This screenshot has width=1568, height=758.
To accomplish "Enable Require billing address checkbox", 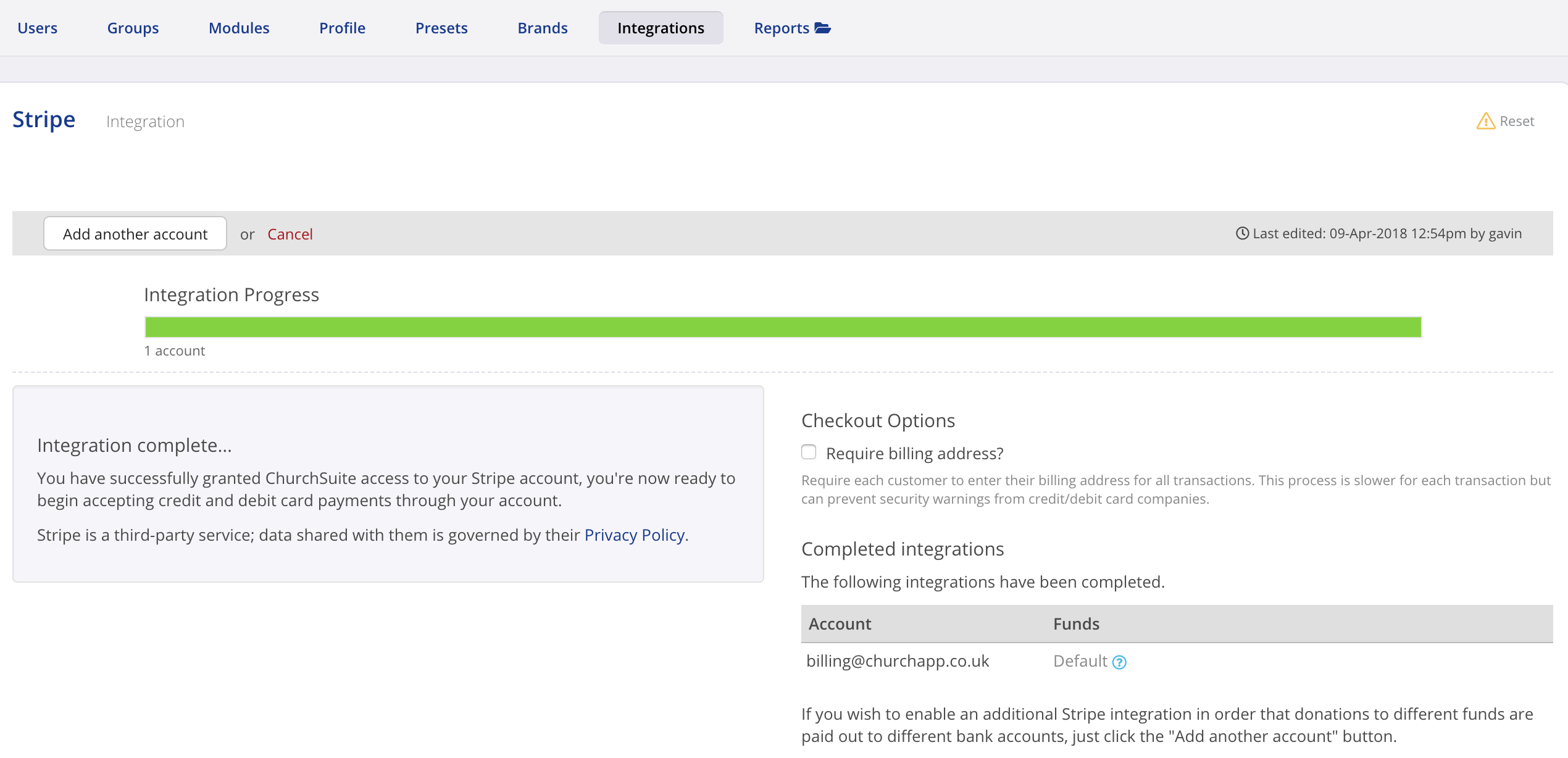I will pos(809,452).
